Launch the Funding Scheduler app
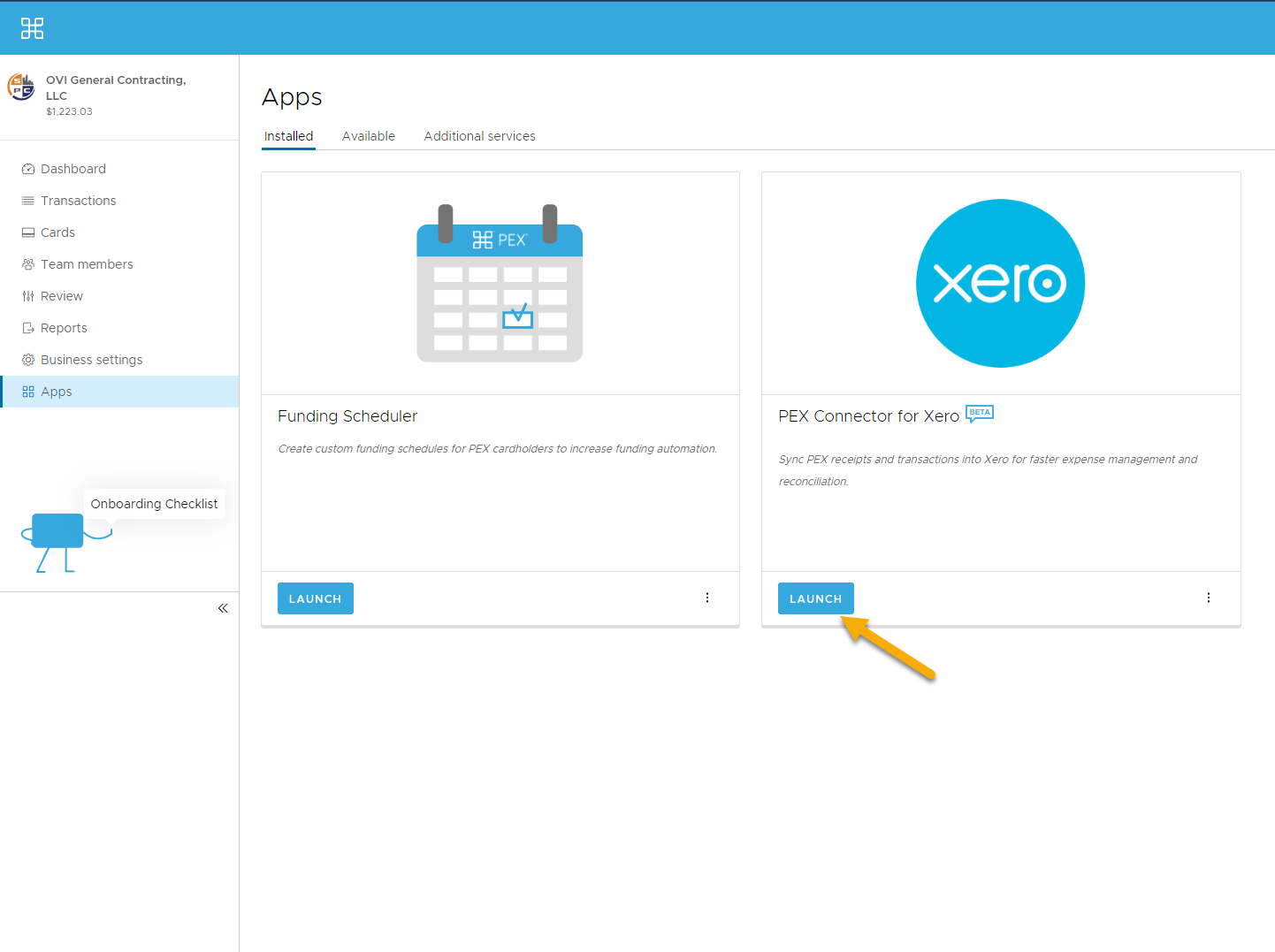Image resolution: width=1275 pixels, height=952 pixels. [x=315, y=598]
